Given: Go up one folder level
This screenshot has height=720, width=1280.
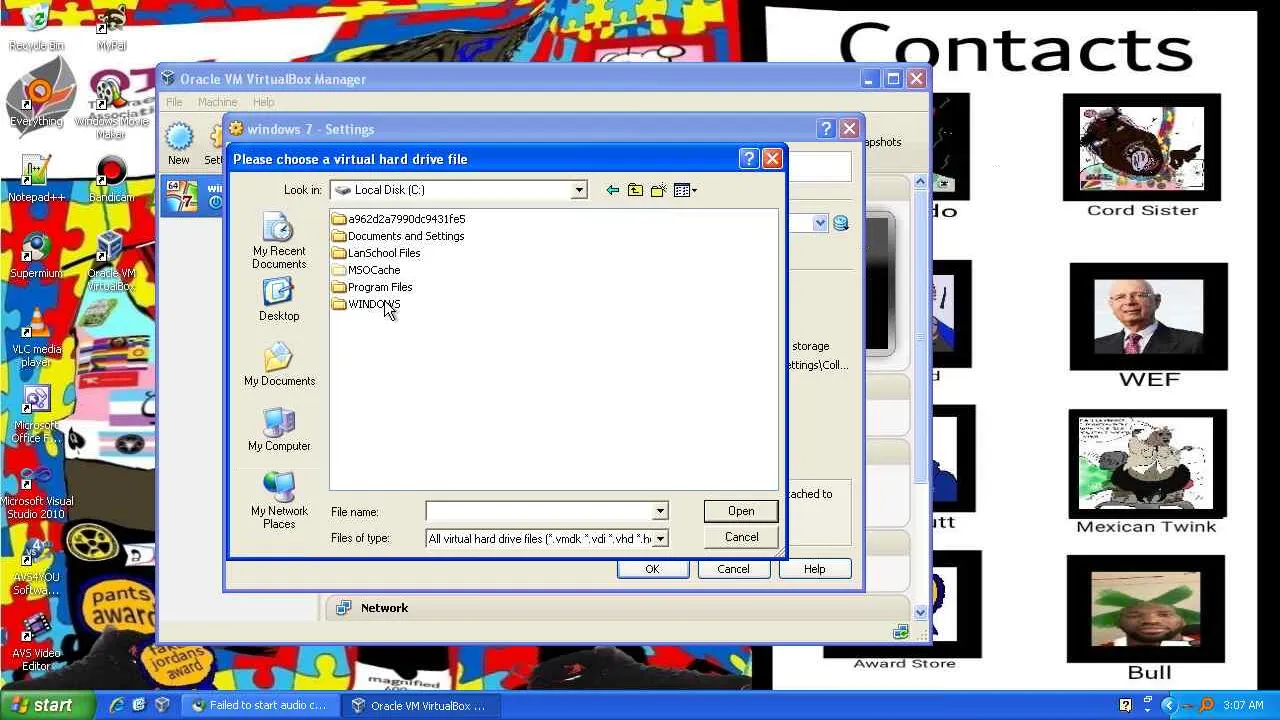Looking at the screenshot, I should tap(635, 190).
